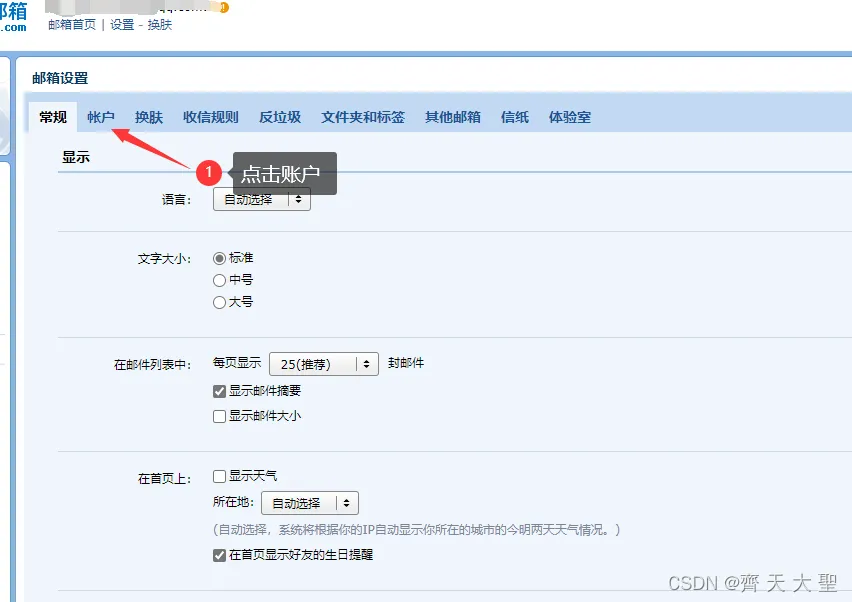
Task: Click the mailbox logo at top left
Action: tap(14, 16)
